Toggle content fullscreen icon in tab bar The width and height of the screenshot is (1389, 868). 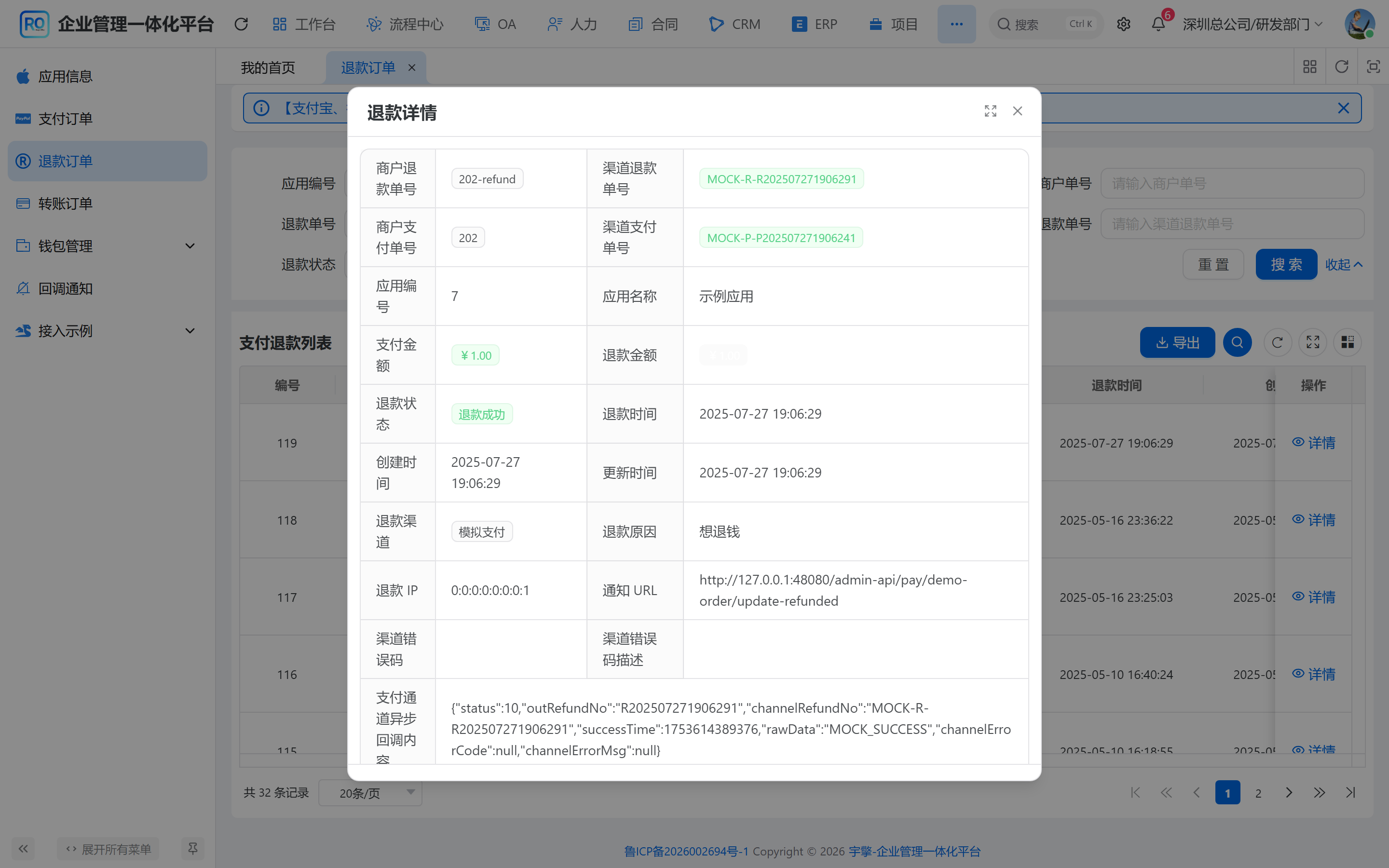(x=1373, y=67)
